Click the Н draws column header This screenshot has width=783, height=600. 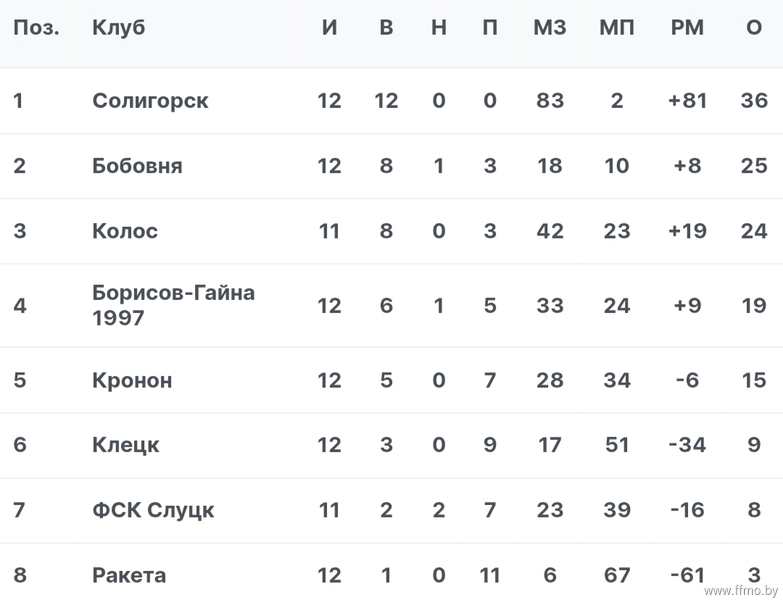(x=439, y=27)
